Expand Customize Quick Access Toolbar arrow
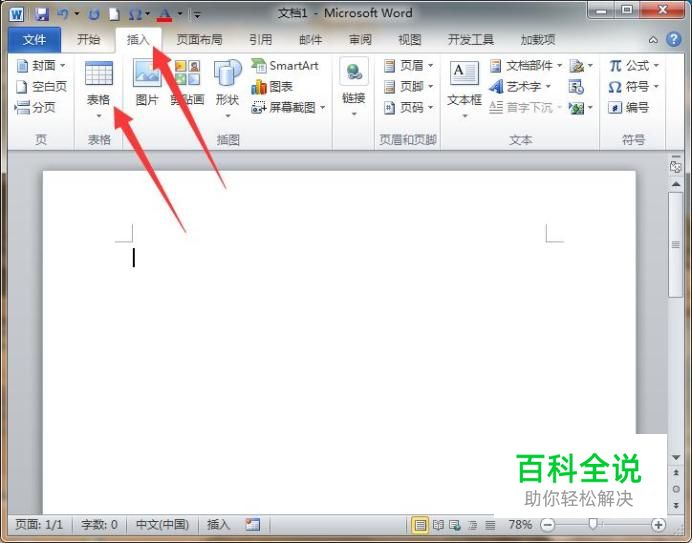Screen dimensions: 692x543 coord(197,15)
